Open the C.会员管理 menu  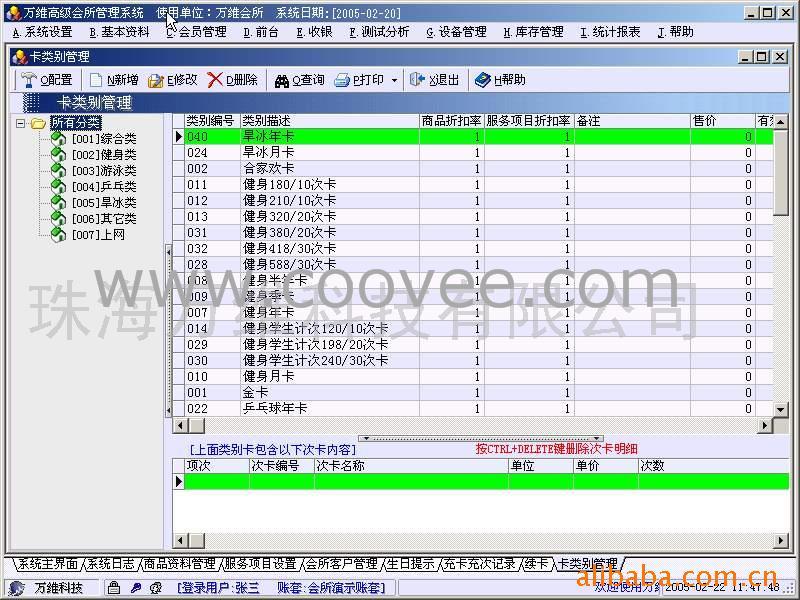click(196, 32)
